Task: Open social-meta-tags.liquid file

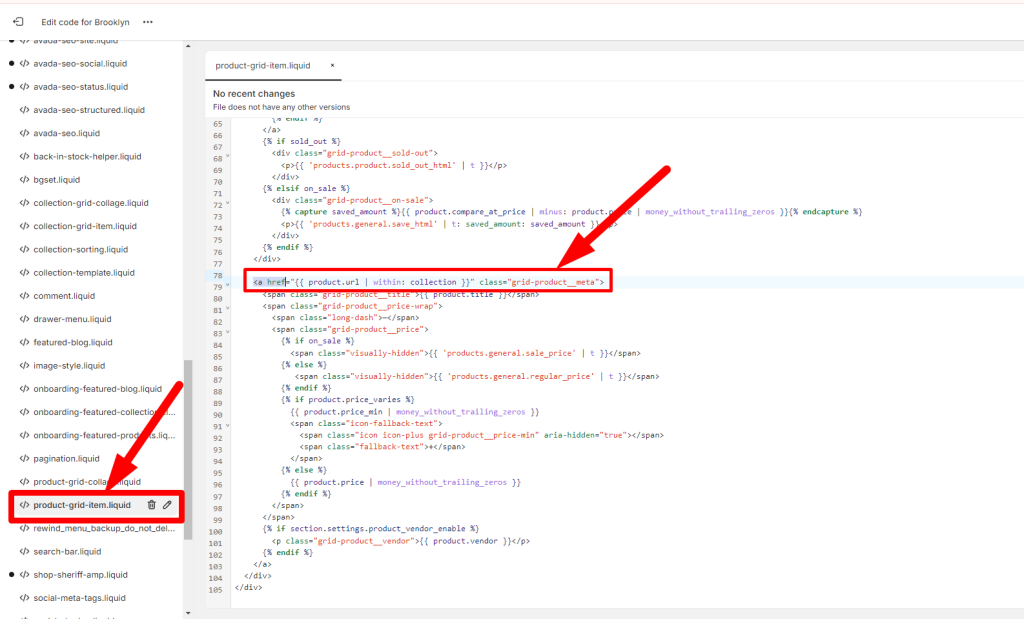Action: [80, 597]
